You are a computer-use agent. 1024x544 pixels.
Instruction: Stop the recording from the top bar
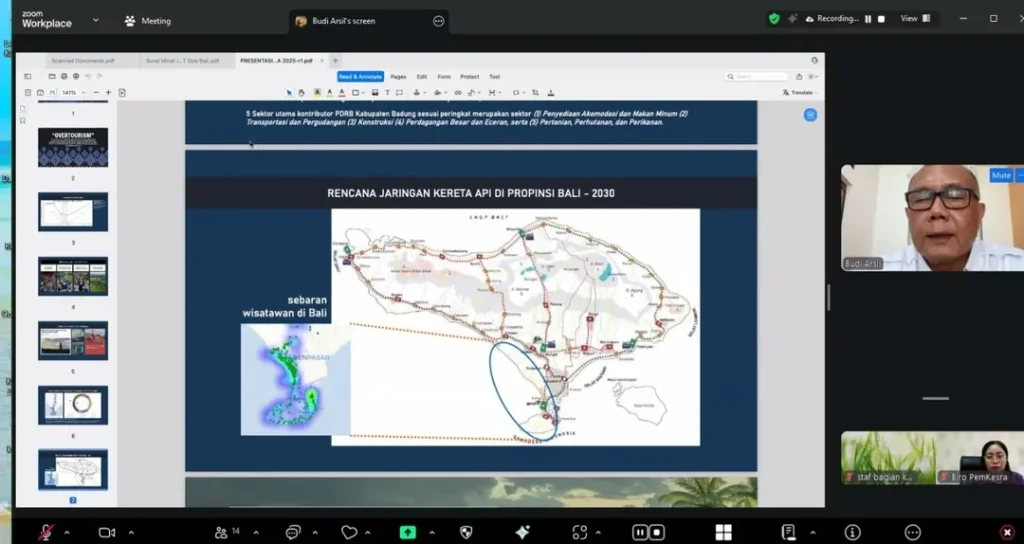pos(883,18)
